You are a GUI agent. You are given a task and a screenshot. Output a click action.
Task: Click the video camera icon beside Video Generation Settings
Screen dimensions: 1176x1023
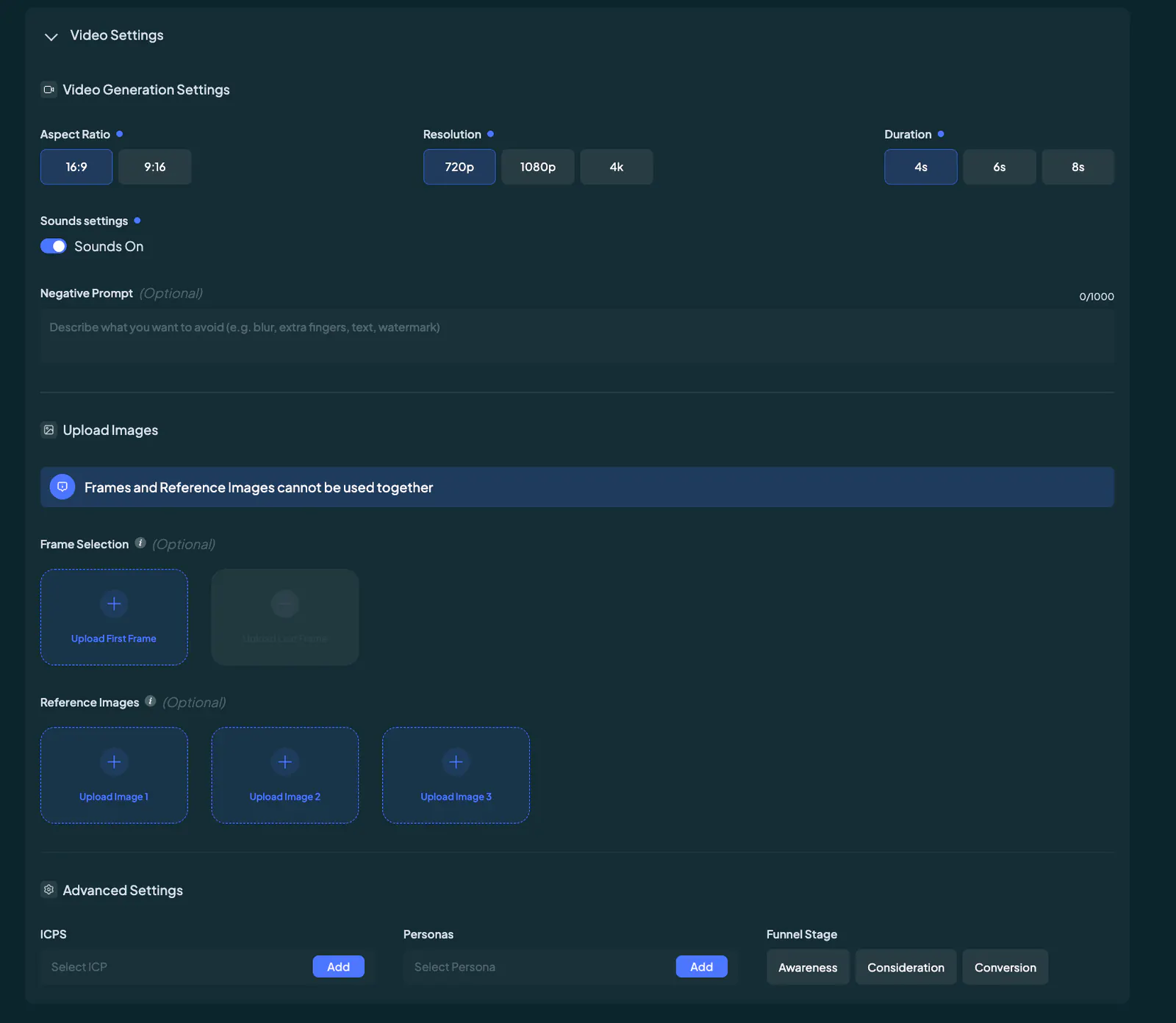pos(49,90)
